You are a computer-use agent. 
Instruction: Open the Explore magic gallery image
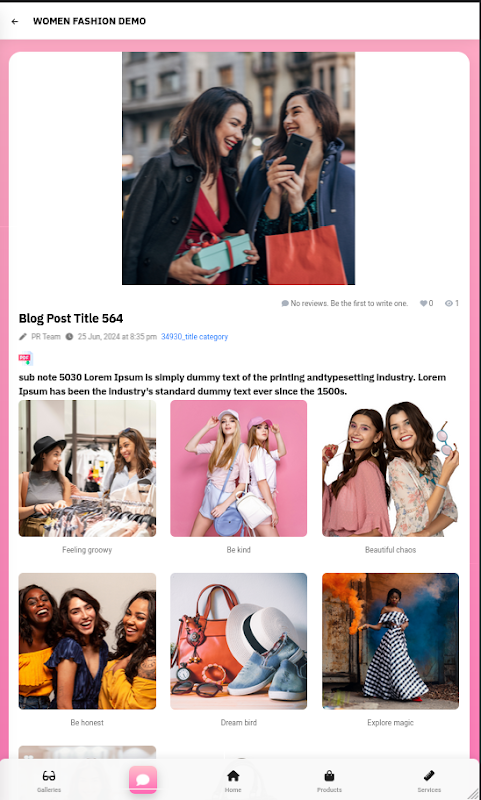390,641
